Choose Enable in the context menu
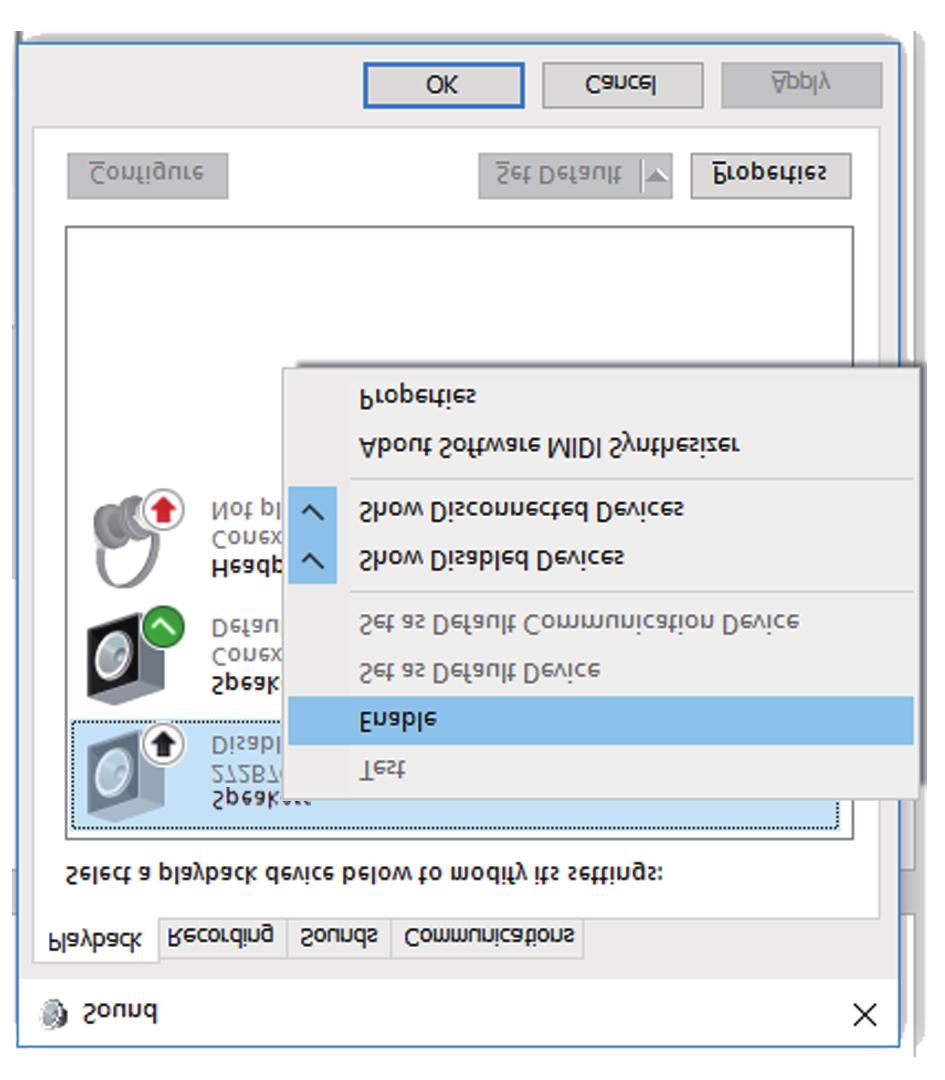 [601, 720]
